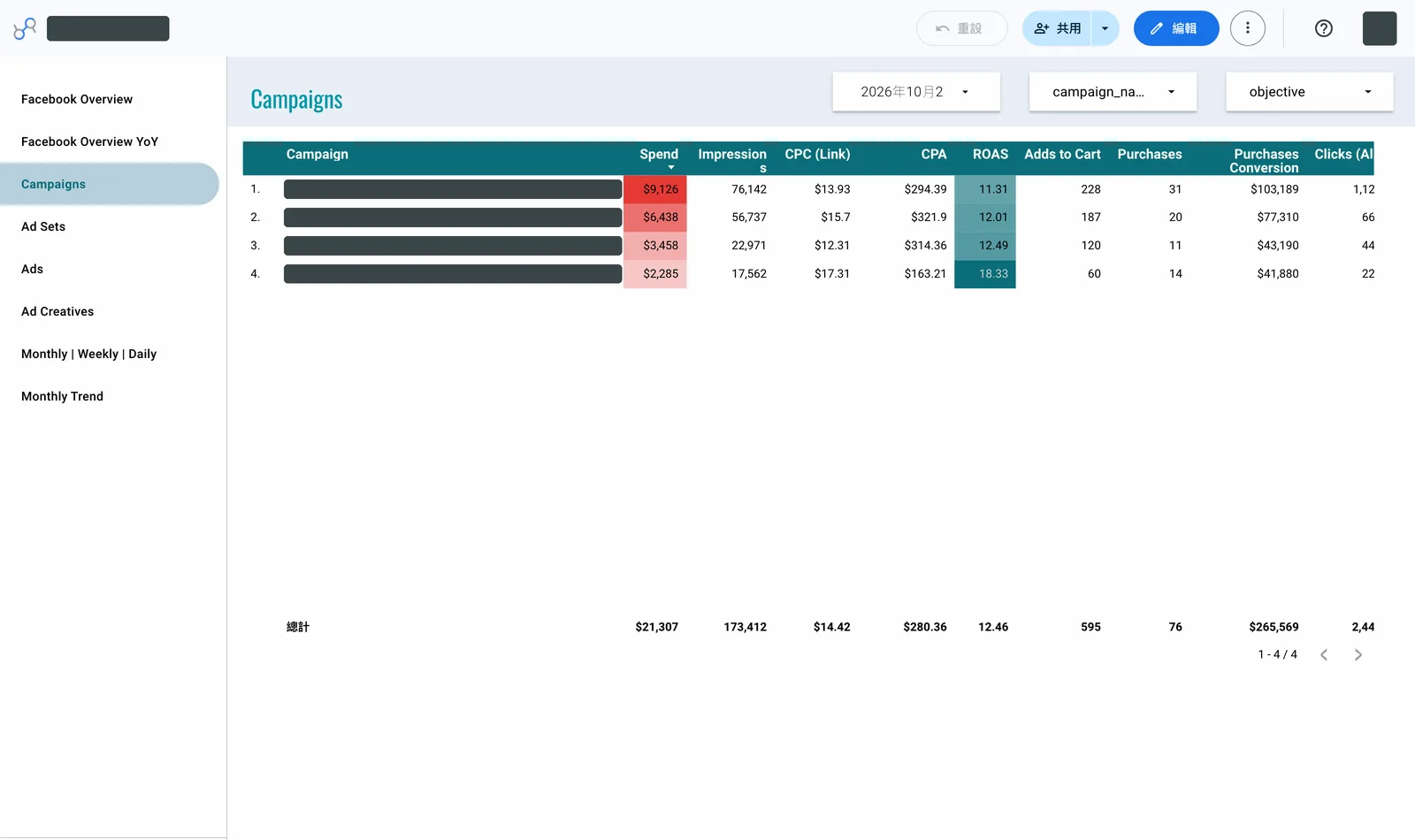This screenshot has width=1415, height=840.
Task: Click the 18.33 ROAS cell
Action: coord(985,274)
